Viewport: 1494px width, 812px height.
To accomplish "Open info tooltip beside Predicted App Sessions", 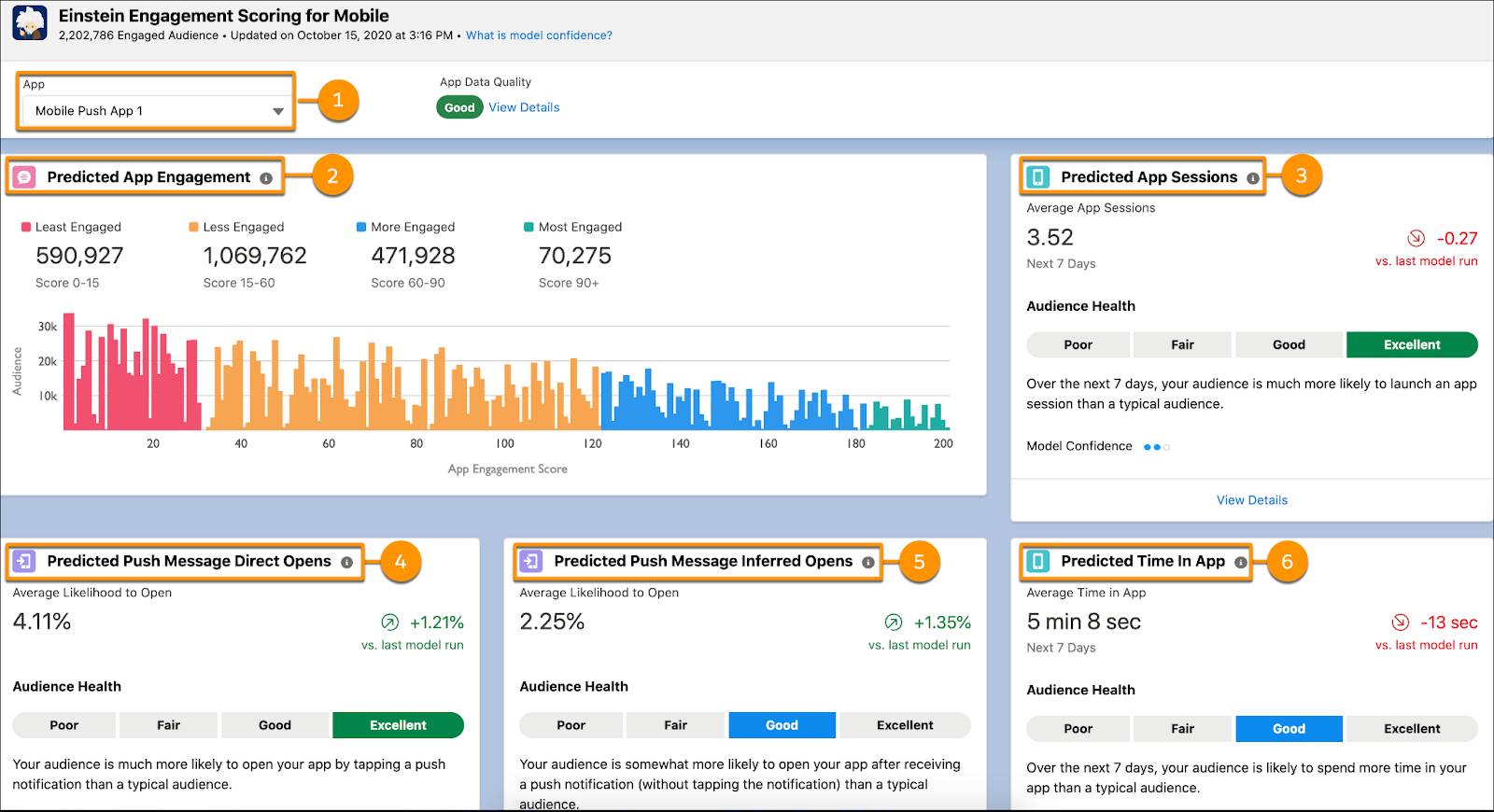I will (x=1253, y=178).
